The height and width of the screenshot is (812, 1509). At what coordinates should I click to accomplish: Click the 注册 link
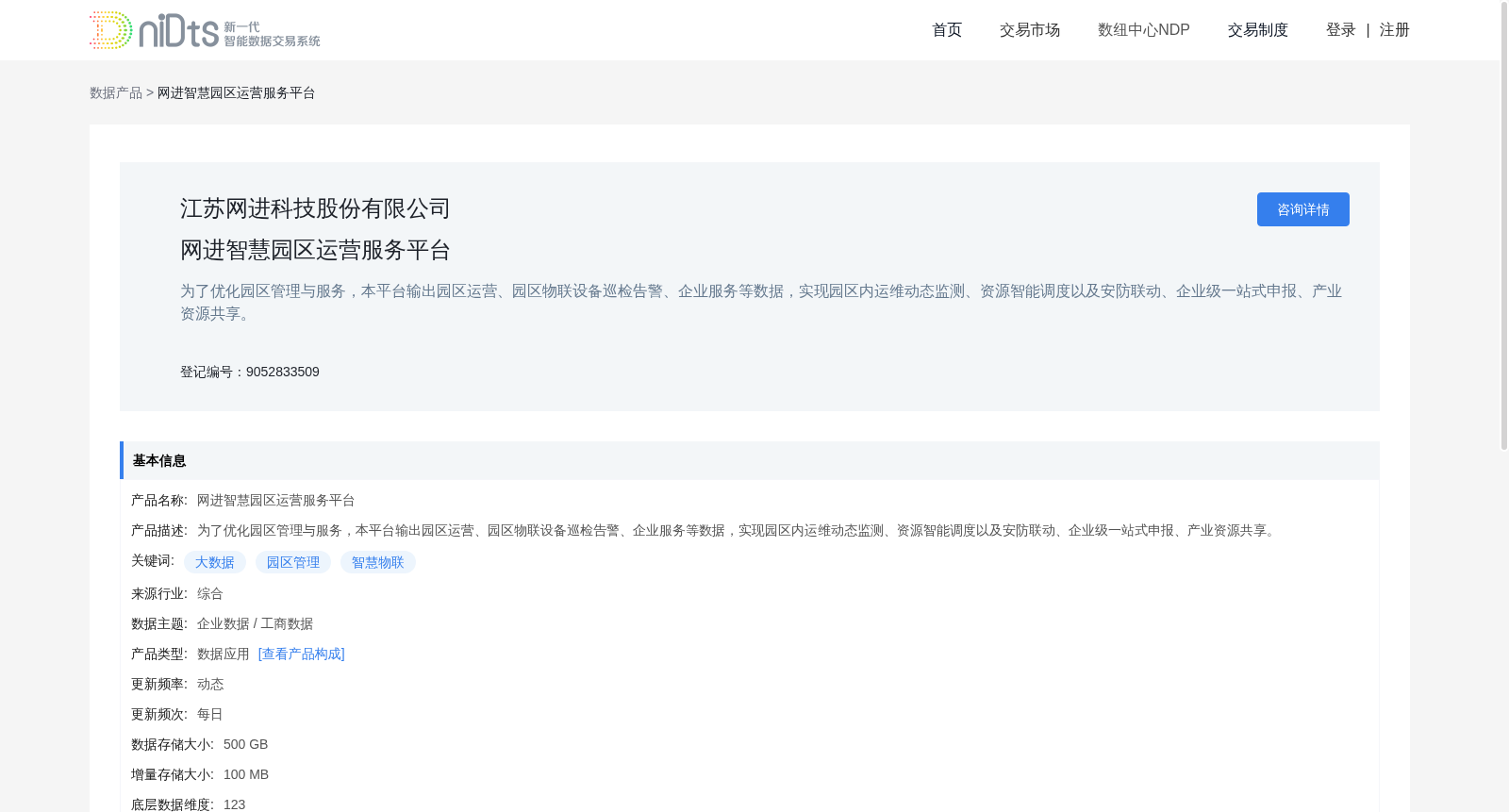(1395, 30)
